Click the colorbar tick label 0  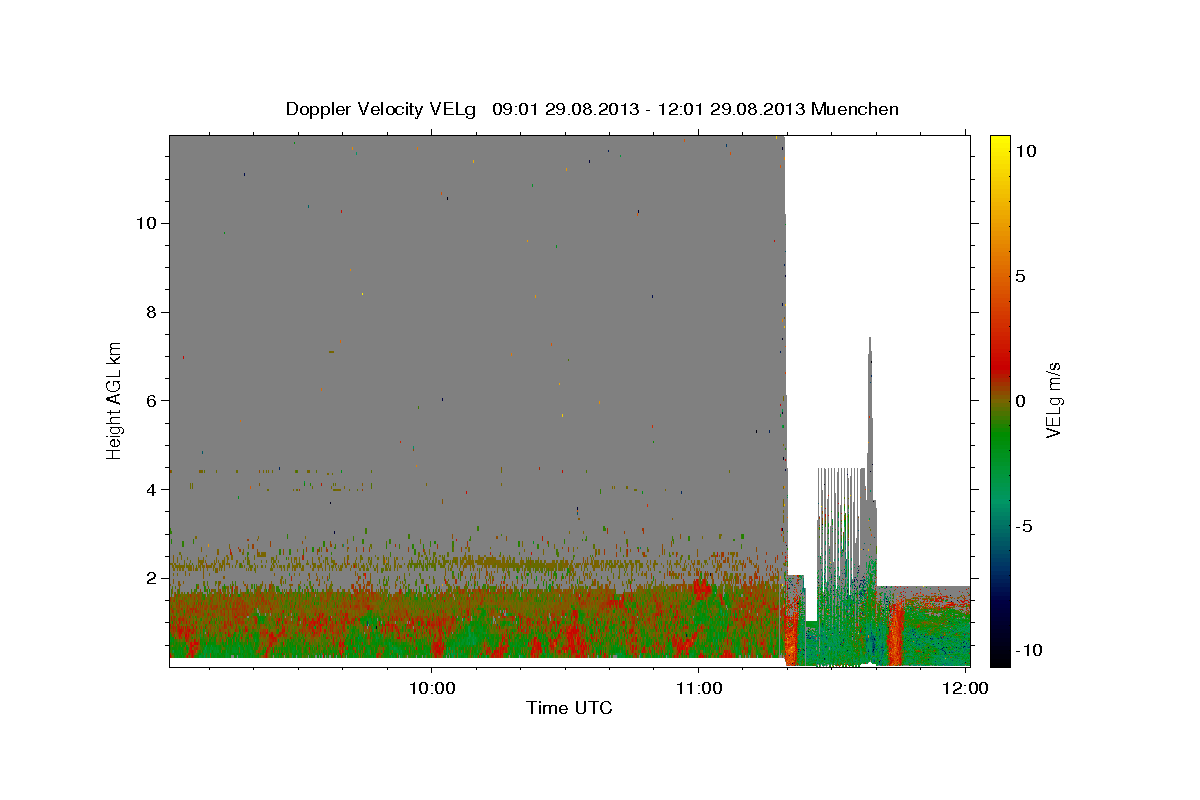click(x=1020, y=401)
